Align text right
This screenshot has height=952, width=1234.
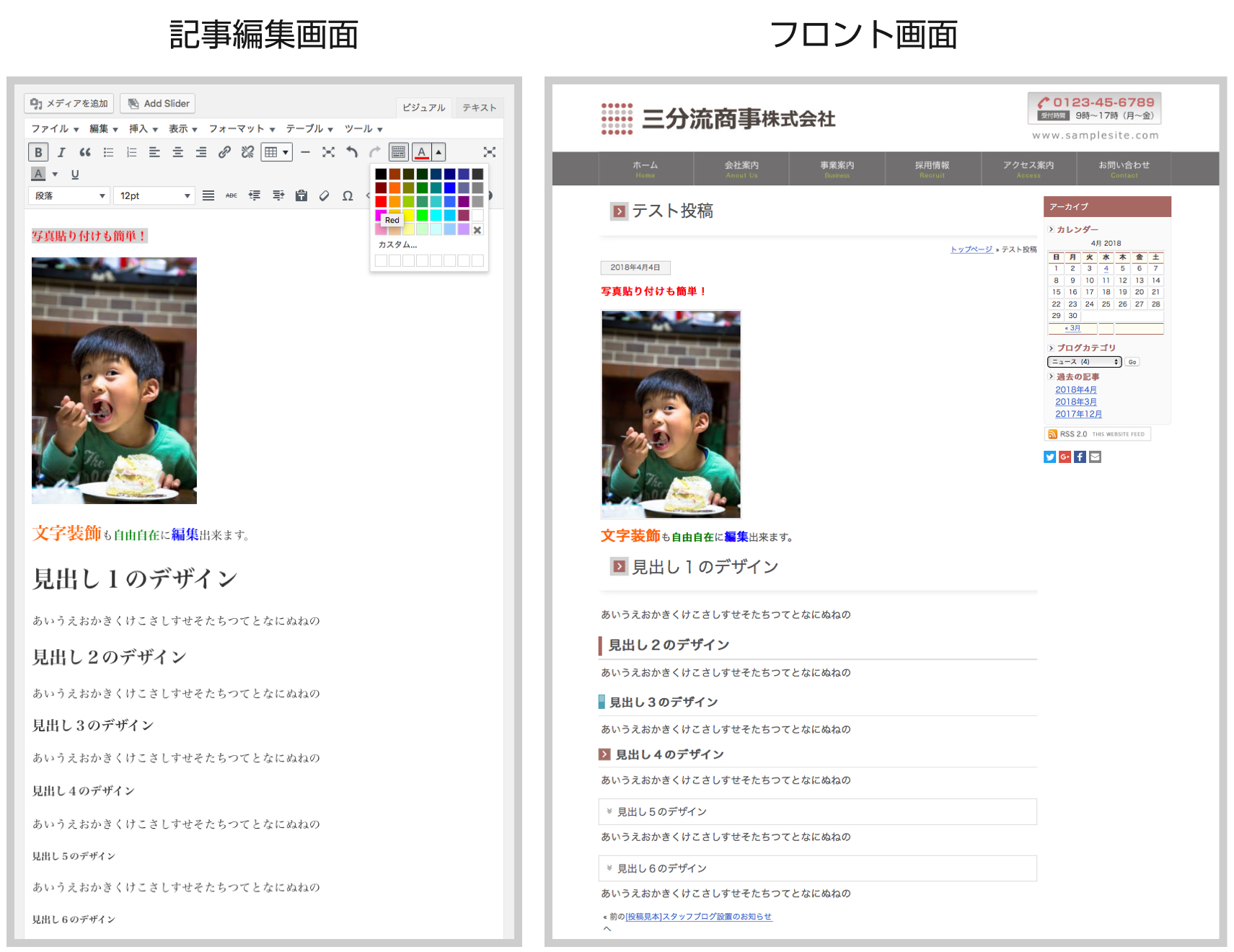(201, 152)
